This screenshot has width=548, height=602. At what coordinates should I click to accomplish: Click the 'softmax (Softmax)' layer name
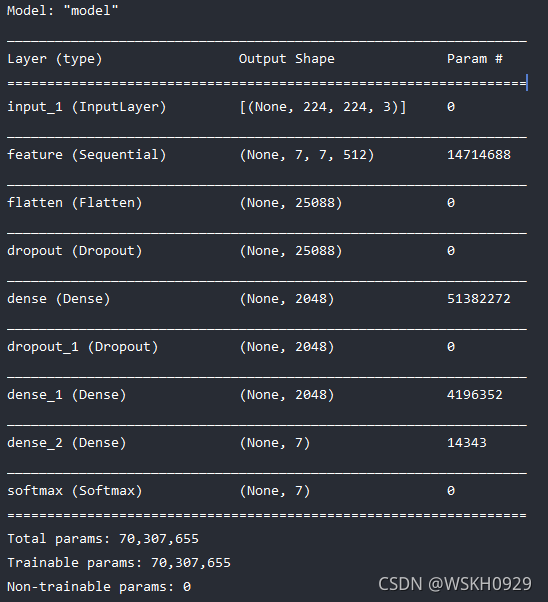(75, 491)
